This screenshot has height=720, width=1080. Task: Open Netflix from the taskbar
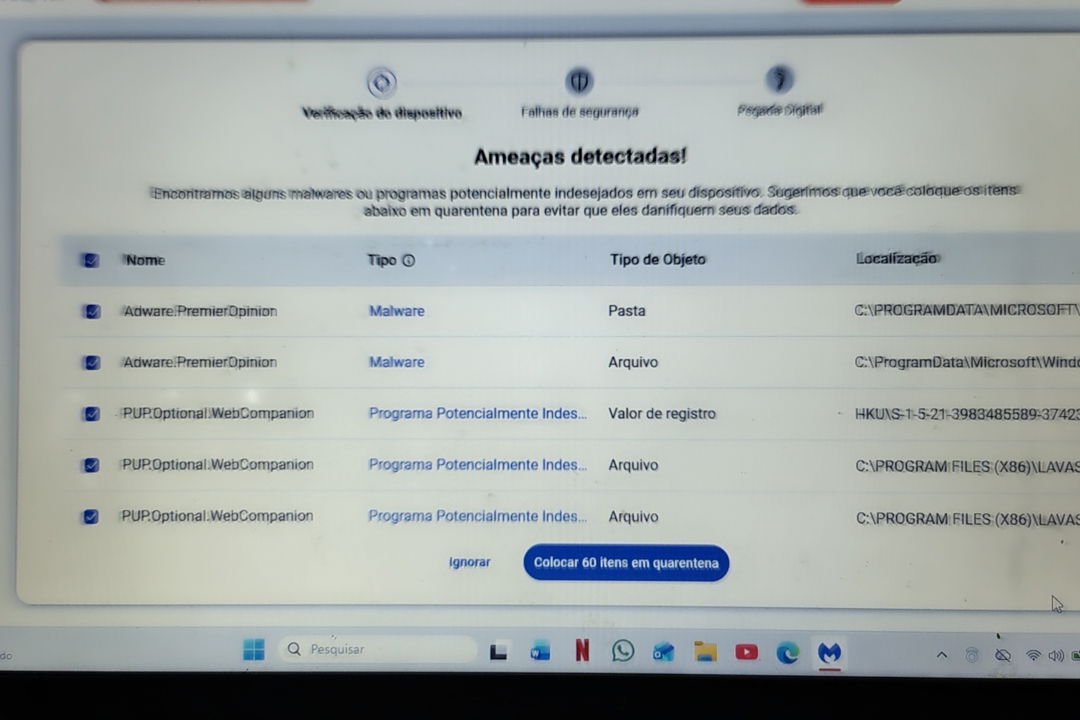coord(582,650)
